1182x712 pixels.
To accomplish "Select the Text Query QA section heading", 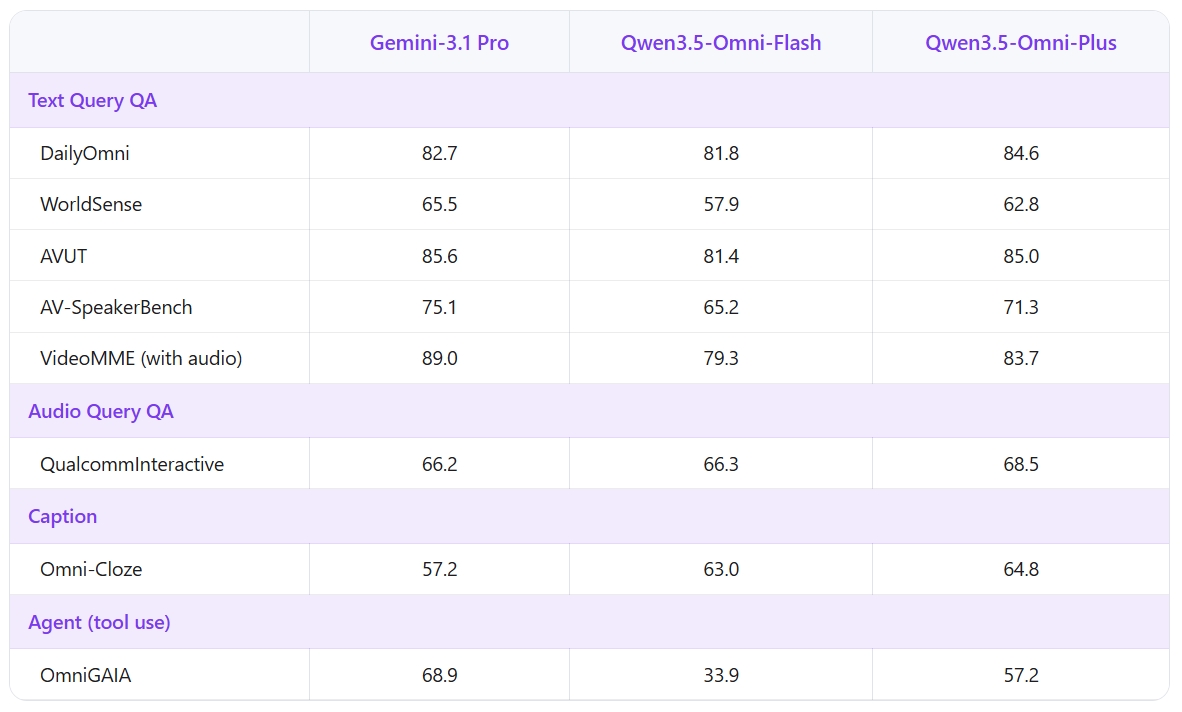I will coord(92,100).
